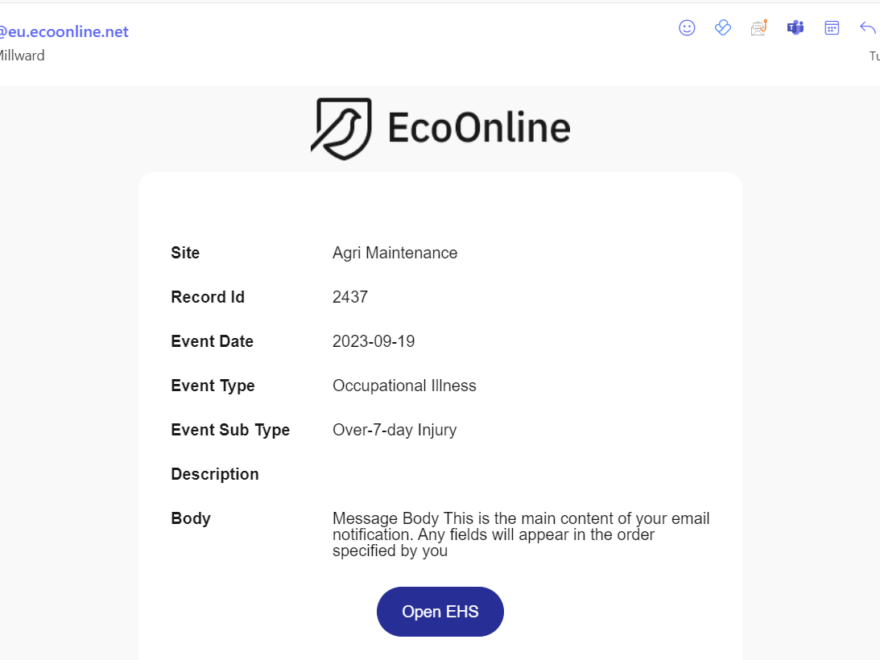Click the Description field label
Viewport: 880px width, 660px height.
[x=215, y=474]
